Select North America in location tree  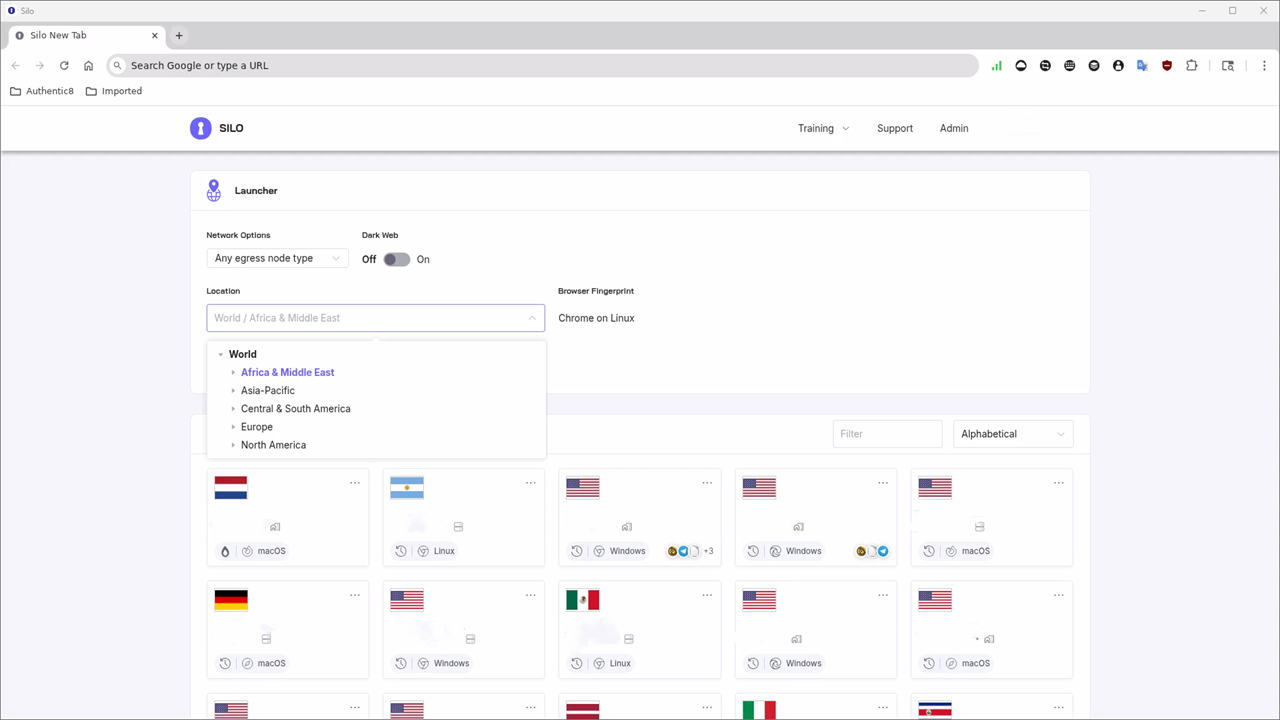[273, 445]
